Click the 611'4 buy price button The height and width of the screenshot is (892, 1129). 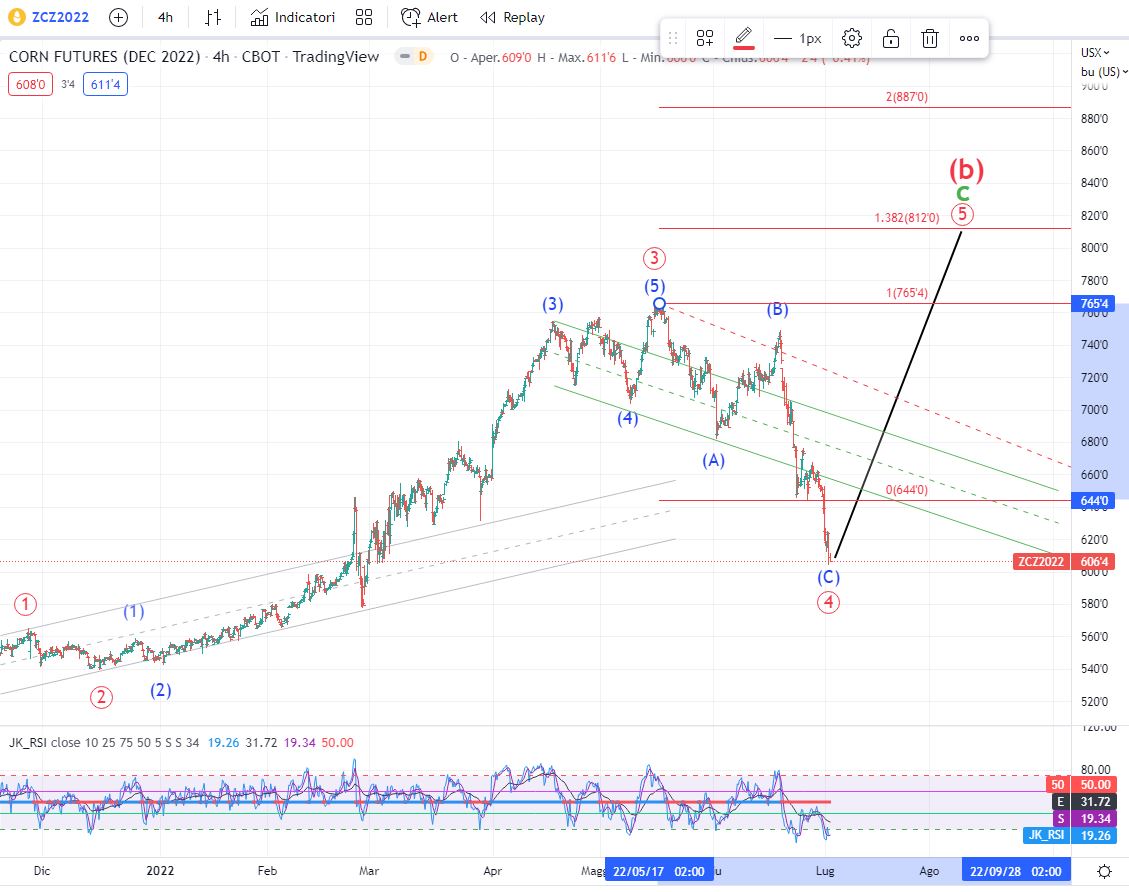pos(105,84)
